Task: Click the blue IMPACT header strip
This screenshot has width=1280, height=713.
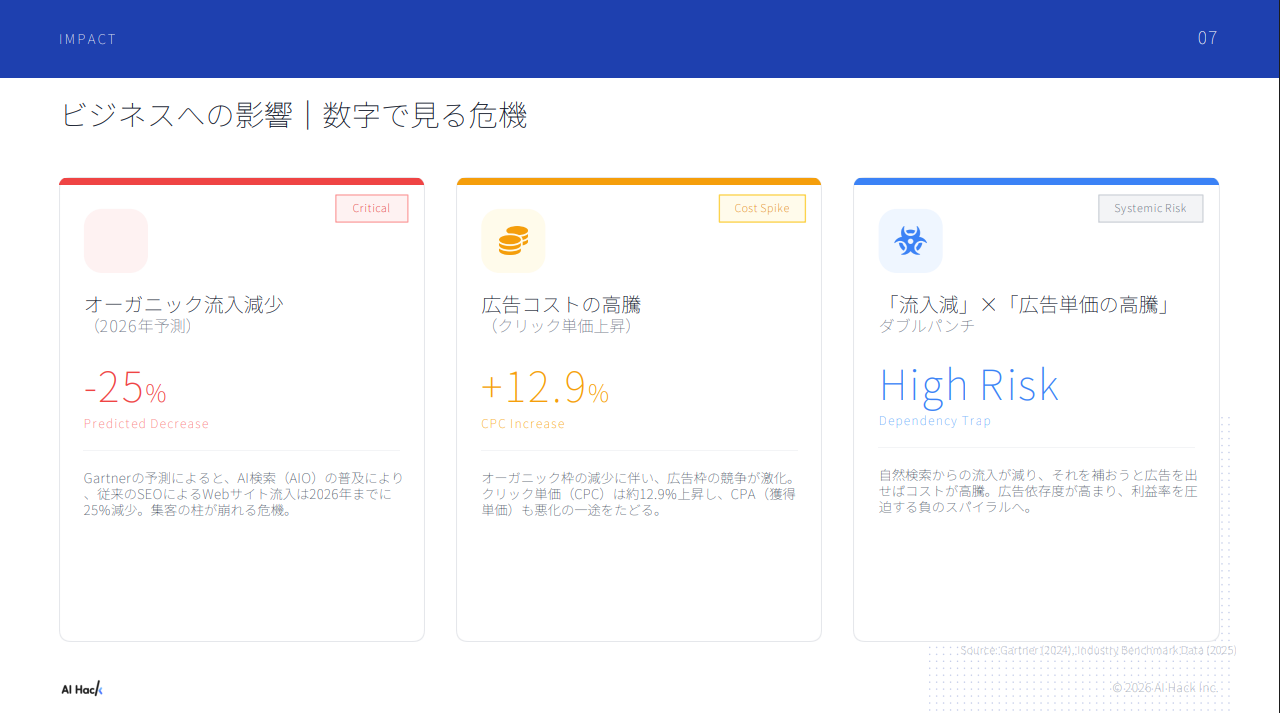Action: pyautogui.click(x=640, y=39)
